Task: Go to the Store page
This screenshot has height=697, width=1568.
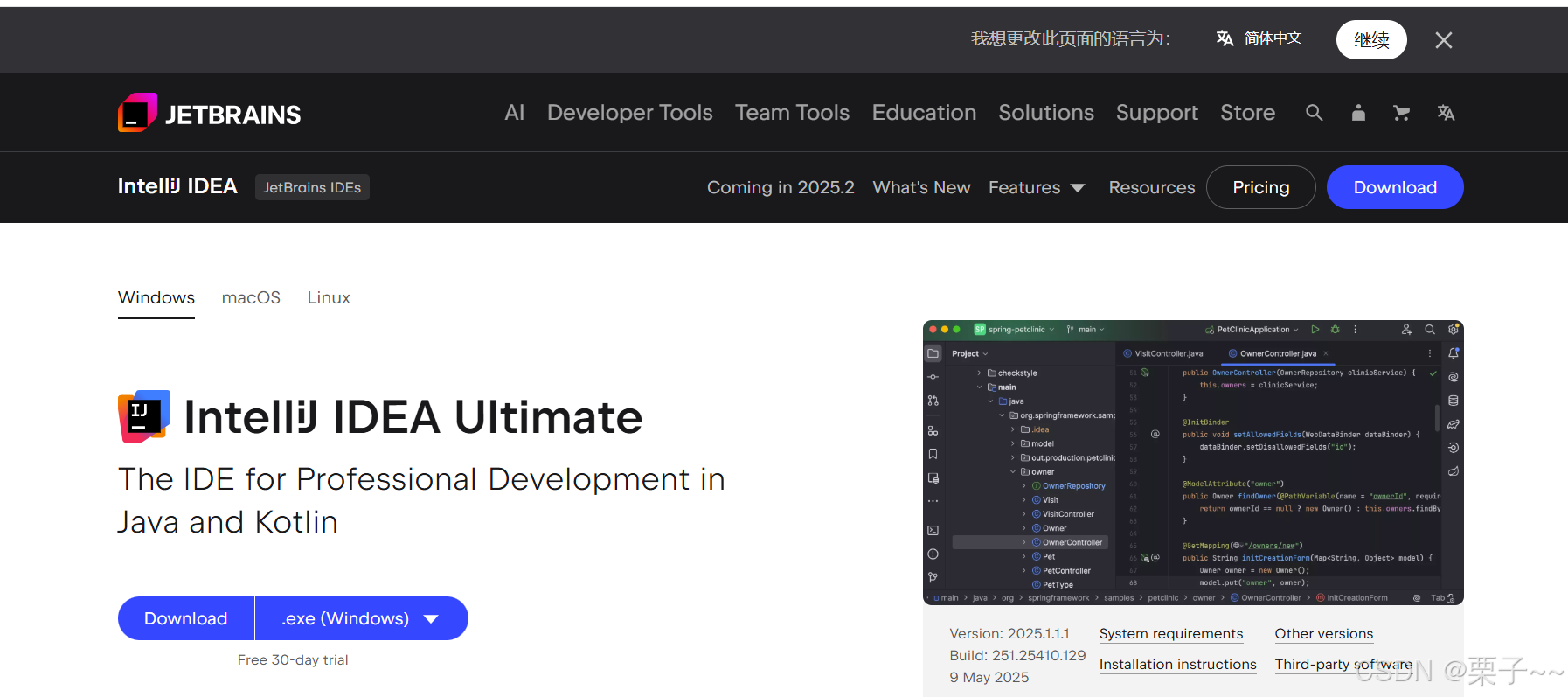Action: (1248, 113)
